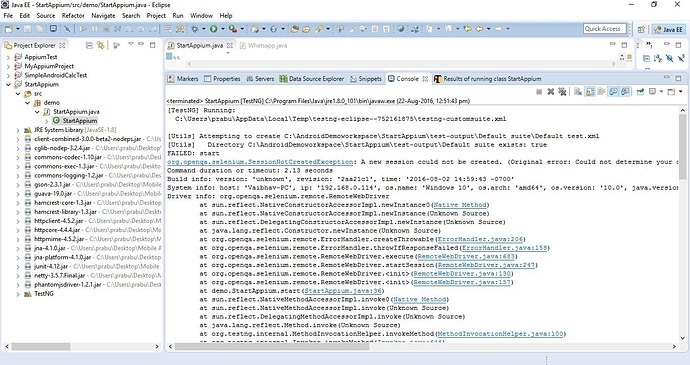Click the Open Perspective icon
The width and height of the screenshot is (690, 365).
tap(641, 29)
